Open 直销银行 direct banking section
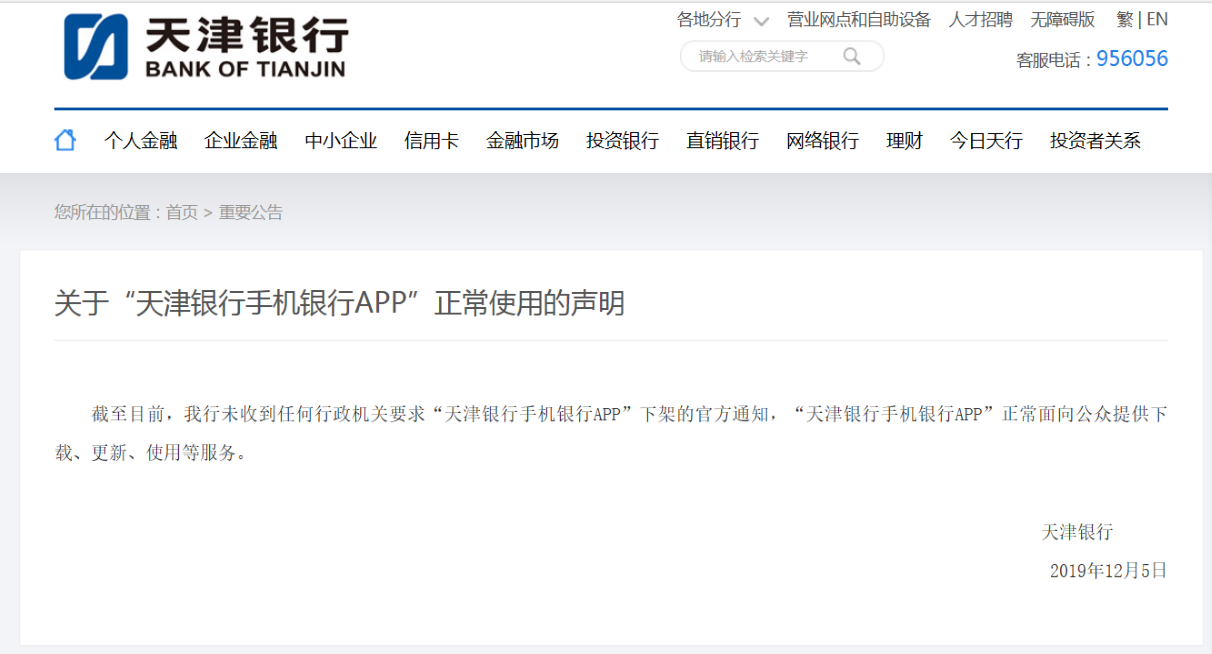The height and width of the screenshot is (654, 1212). click(721, 141)
